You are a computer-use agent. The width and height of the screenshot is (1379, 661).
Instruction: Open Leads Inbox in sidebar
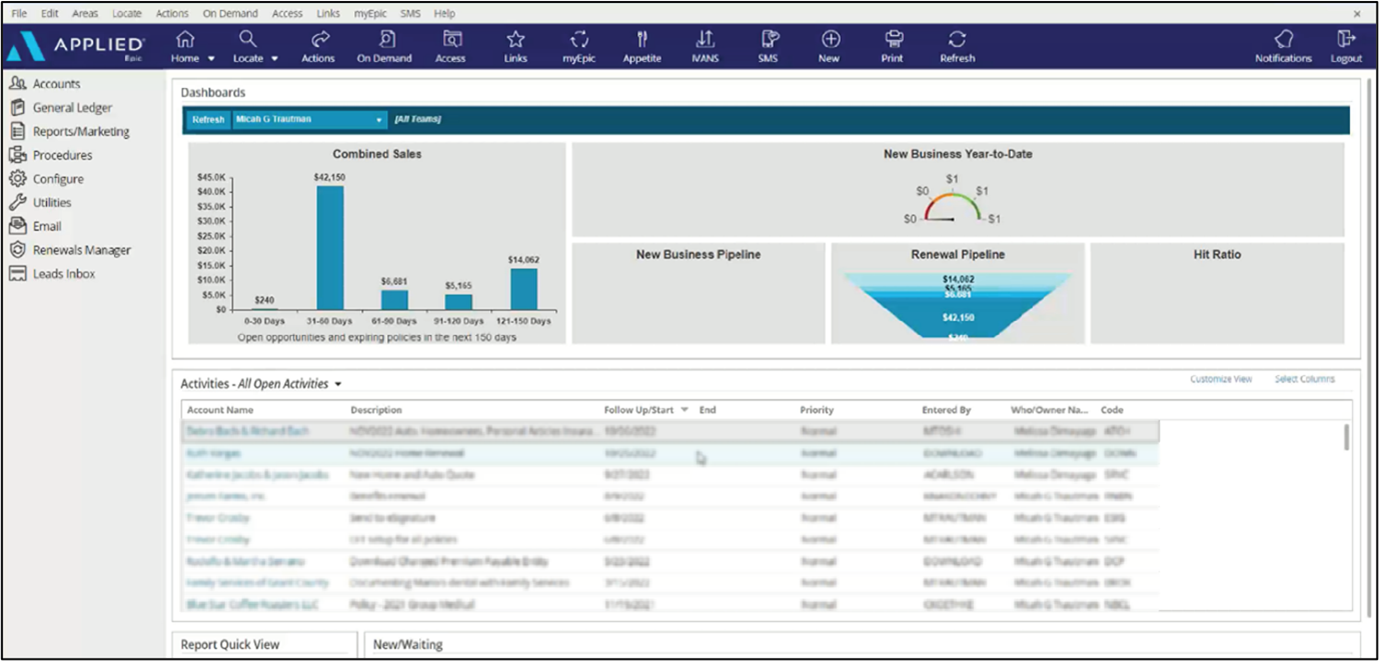pyautogui.click(x=64, y=274)
